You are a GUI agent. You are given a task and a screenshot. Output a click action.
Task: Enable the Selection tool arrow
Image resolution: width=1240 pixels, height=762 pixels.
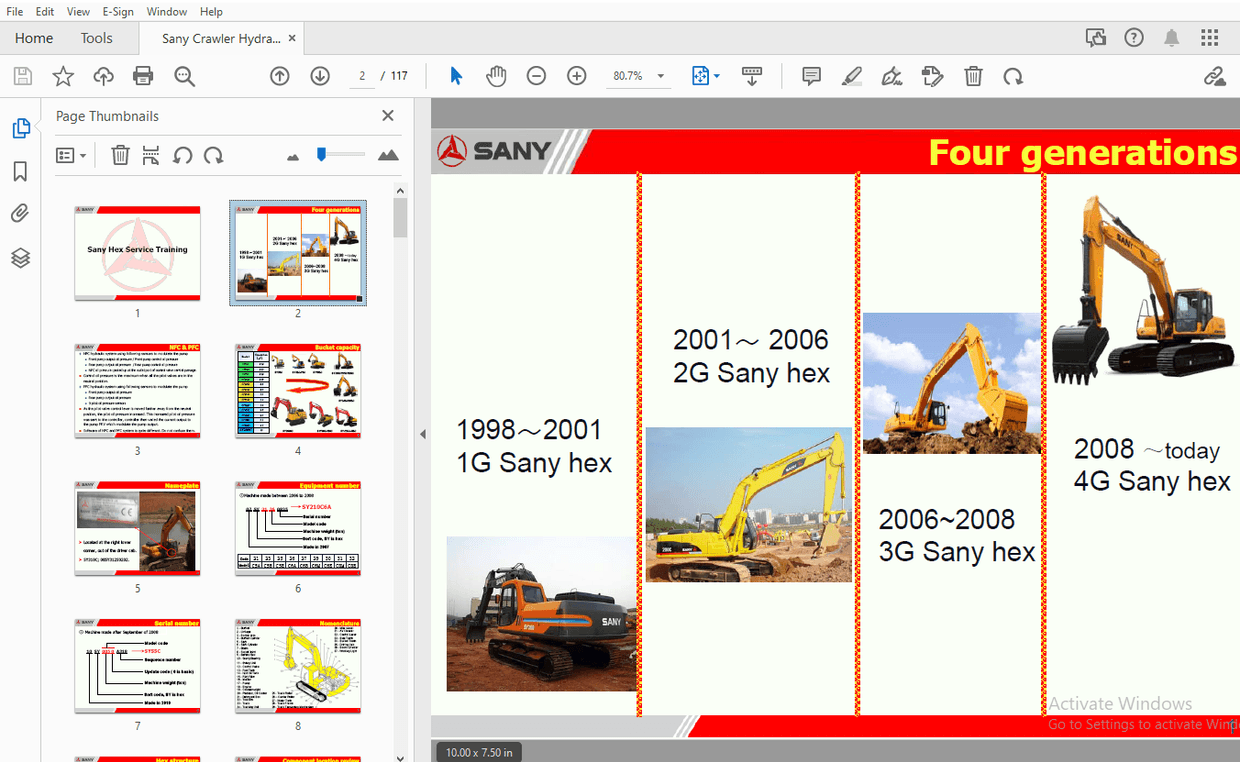click(455, 75)
